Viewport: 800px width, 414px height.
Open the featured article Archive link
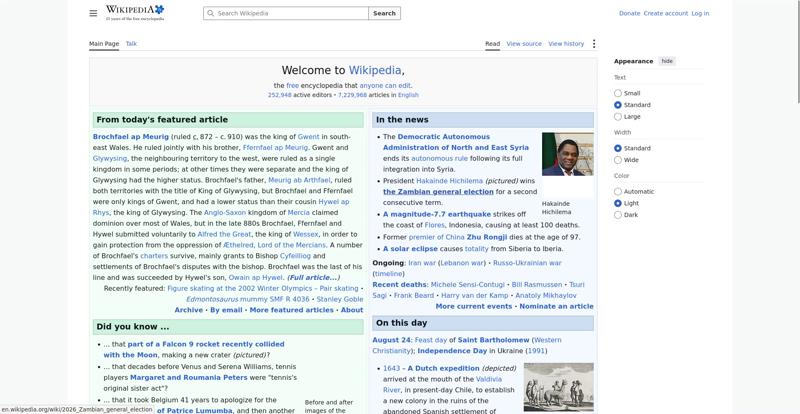188,310
